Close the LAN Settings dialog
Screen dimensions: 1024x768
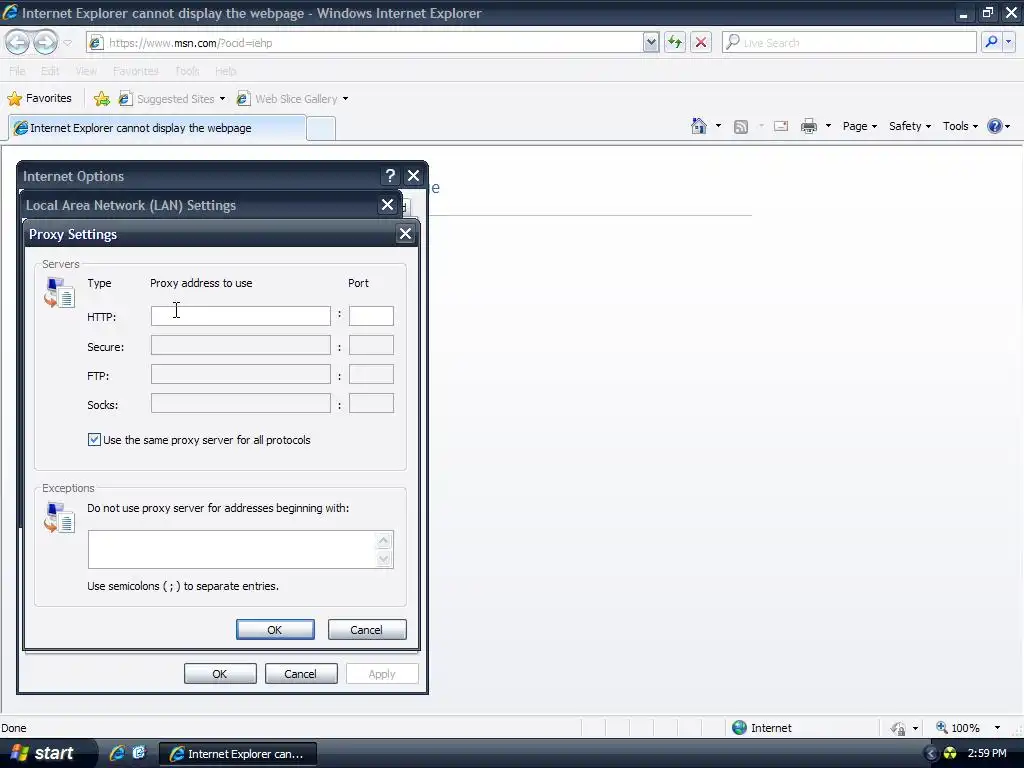pos(387,205)
